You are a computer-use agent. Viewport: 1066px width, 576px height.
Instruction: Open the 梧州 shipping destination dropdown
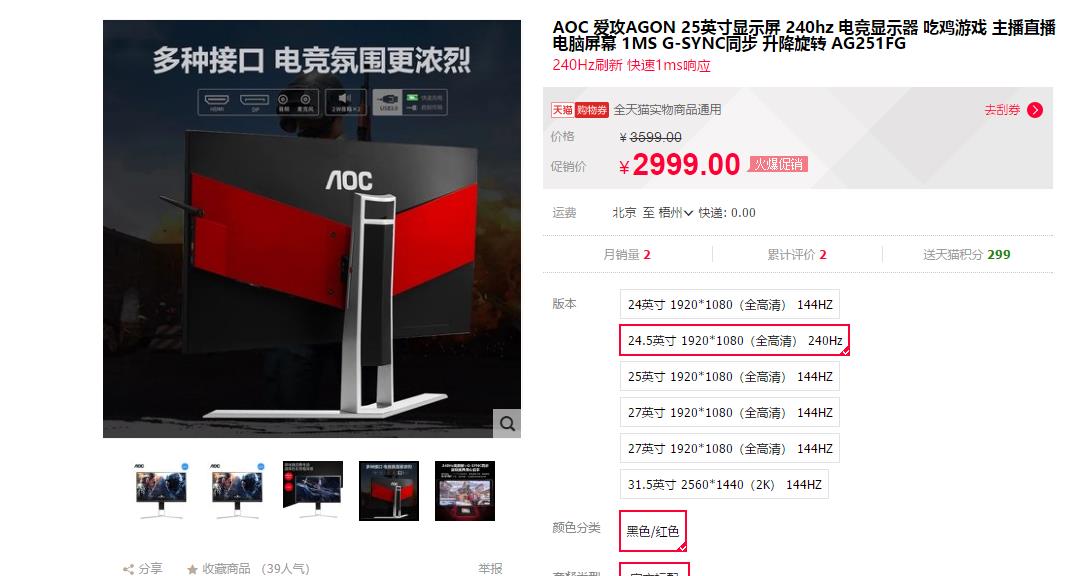point(675,213)
